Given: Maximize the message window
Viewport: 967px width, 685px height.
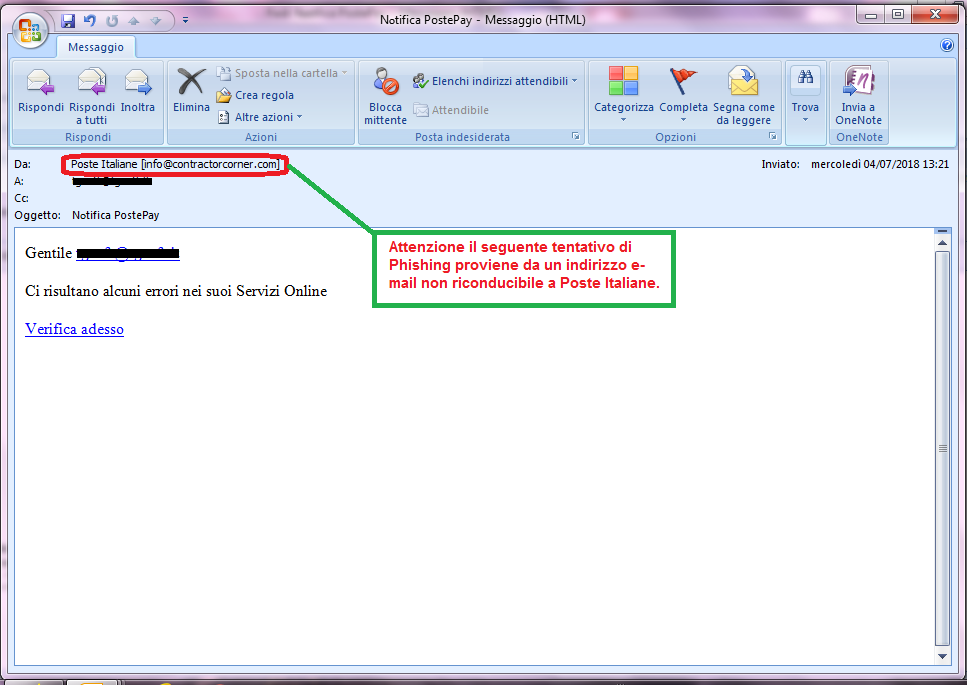Looking at the screenshot, I should pos(898,15).
